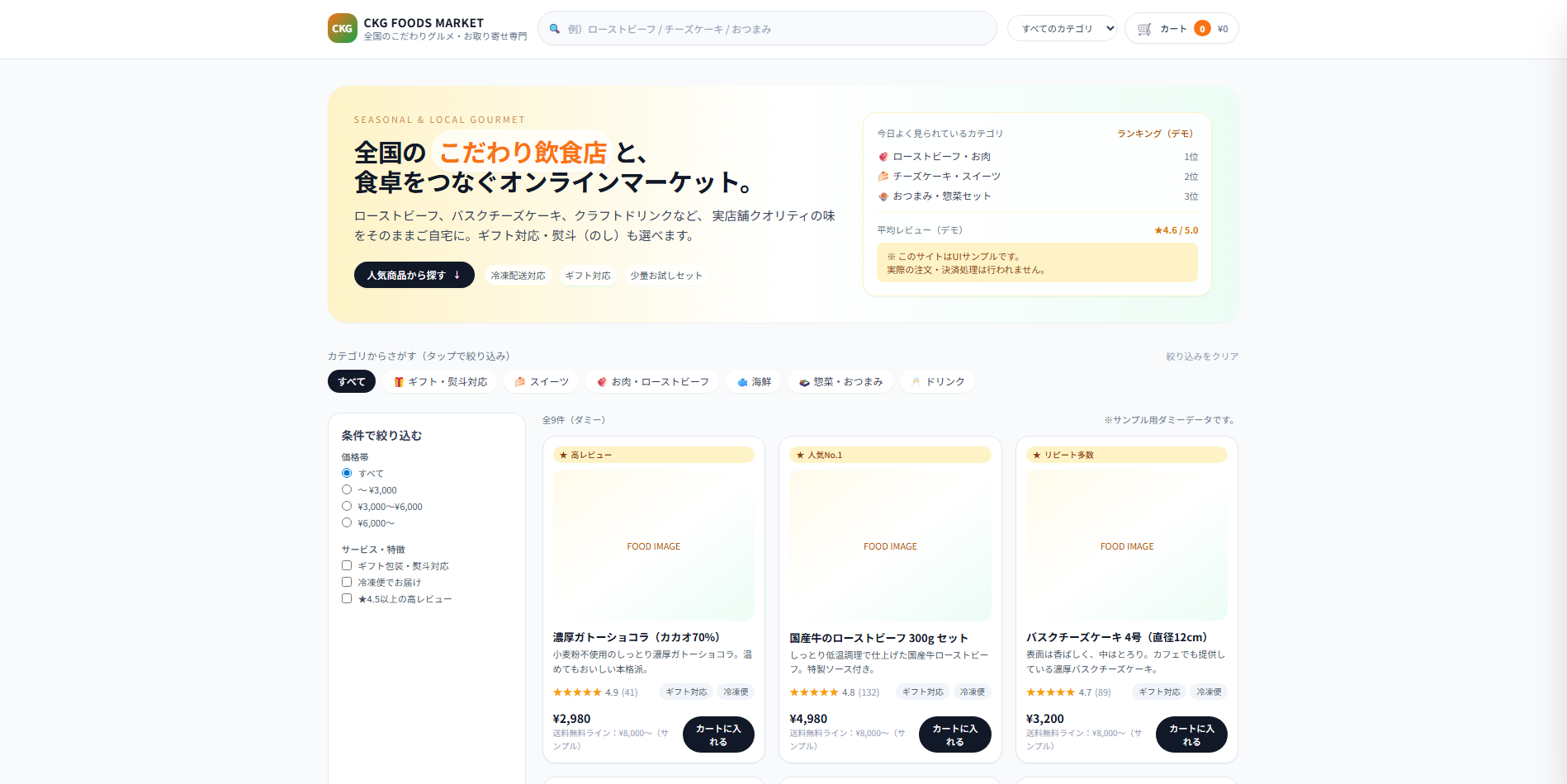Switch to the すべて category tab
This screenshot has height=784, width=1567.
click(351, 381)
